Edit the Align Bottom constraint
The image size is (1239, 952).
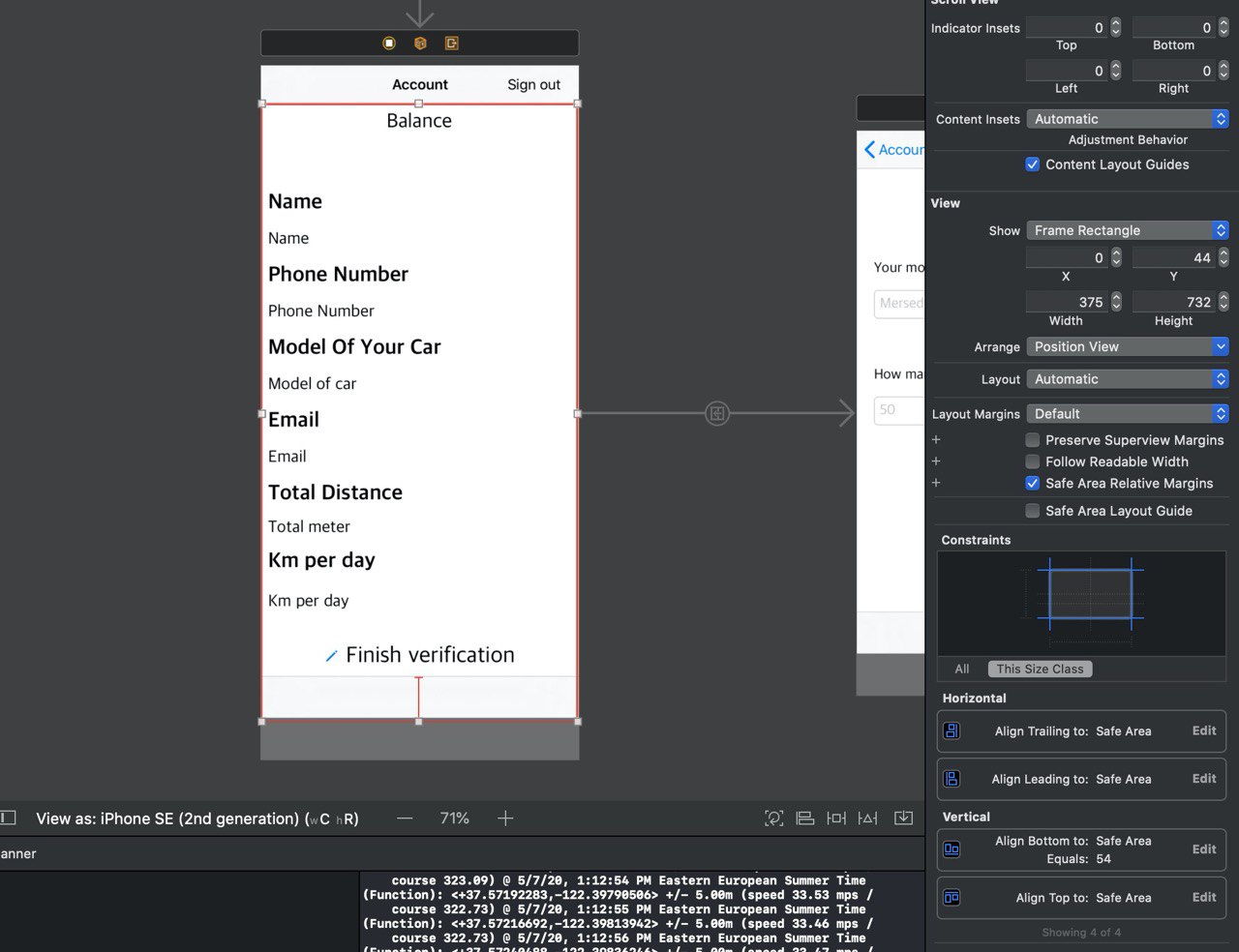[1204, 849]
